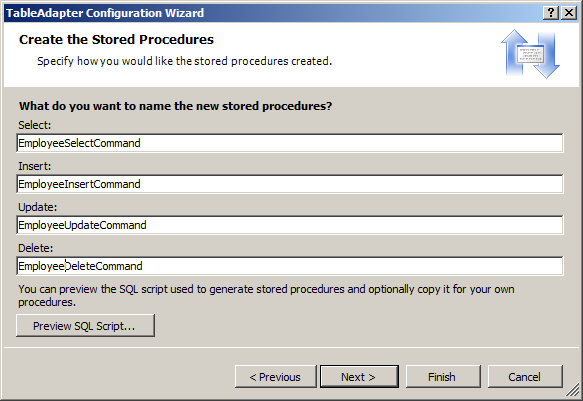The width and height of the screenshot is (583, 401).
Task: Click the Insert: field label
Action: pyautogui.click(x=35, y=166)
